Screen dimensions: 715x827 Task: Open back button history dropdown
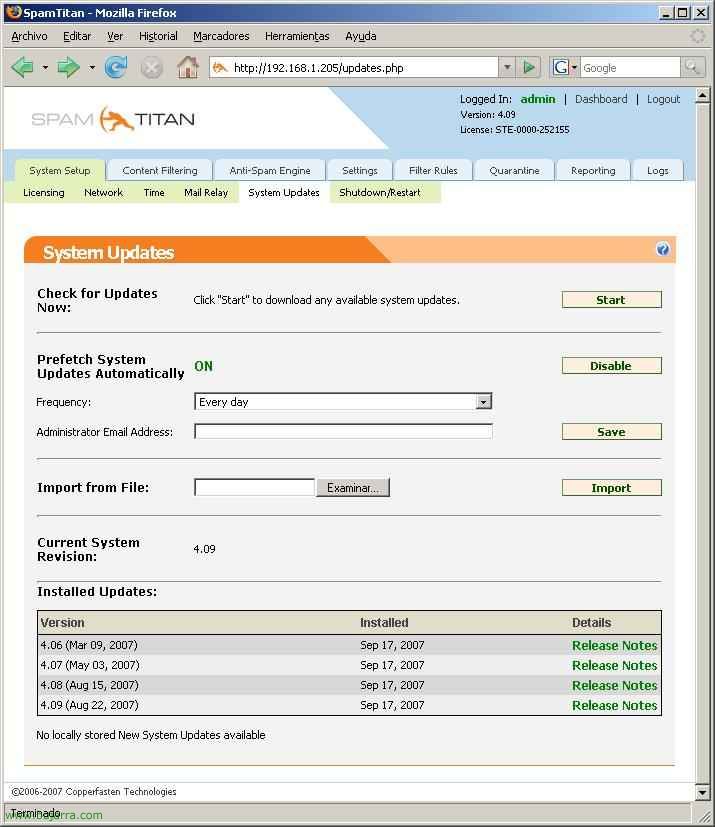click(45, 68)
